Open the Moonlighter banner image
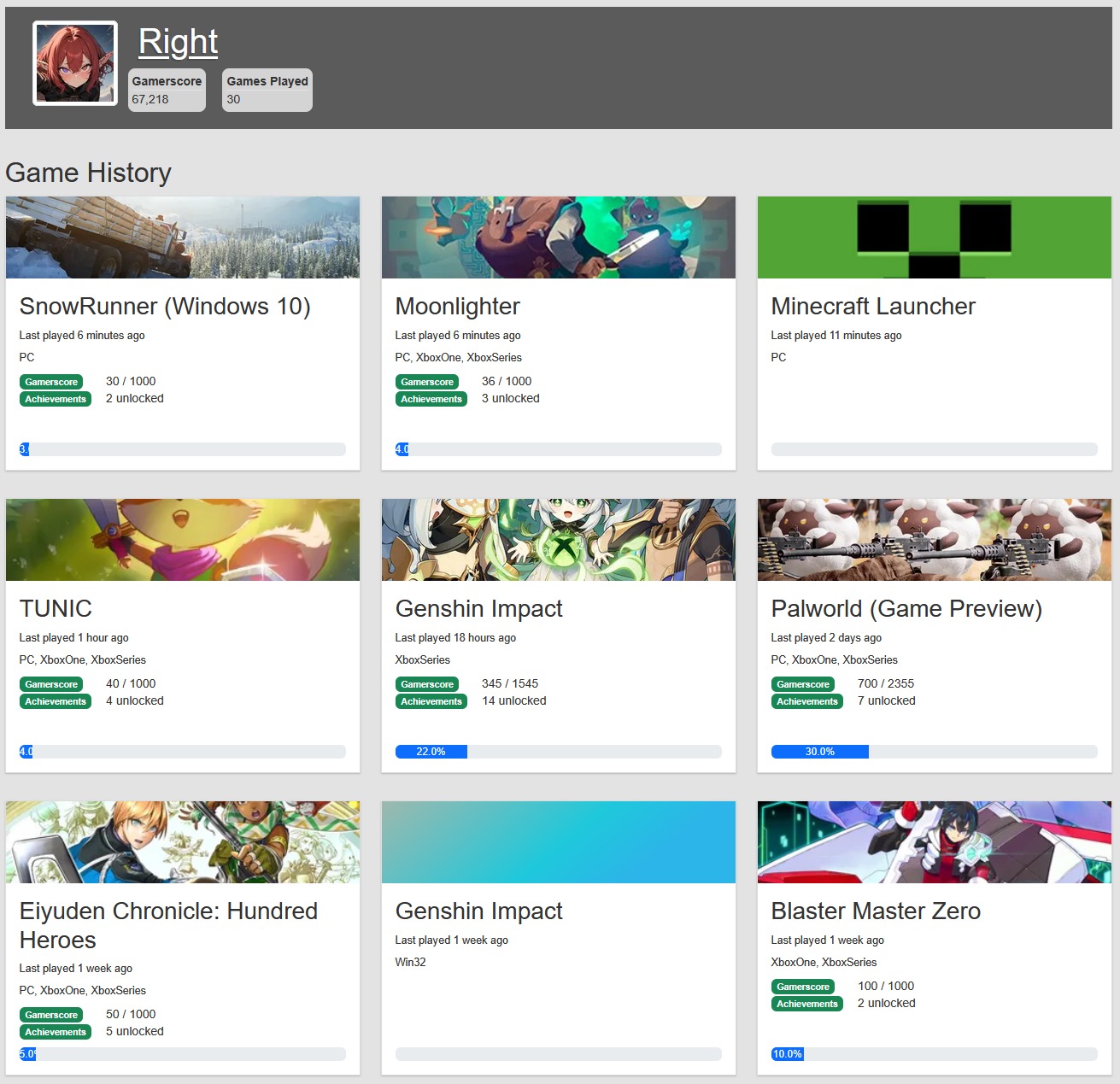Image resolution: width=1120 pixels, height=1084 pixels. [559, 237]
